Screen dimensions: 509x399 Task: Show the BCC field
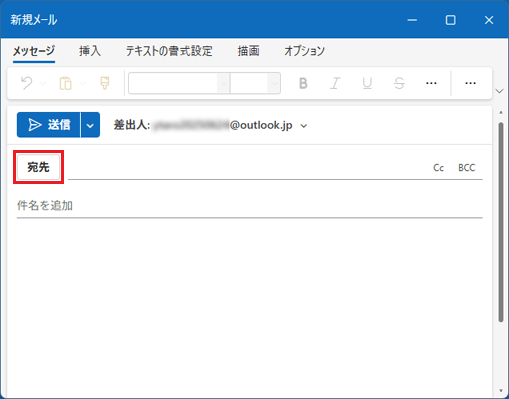pos(466,168)
